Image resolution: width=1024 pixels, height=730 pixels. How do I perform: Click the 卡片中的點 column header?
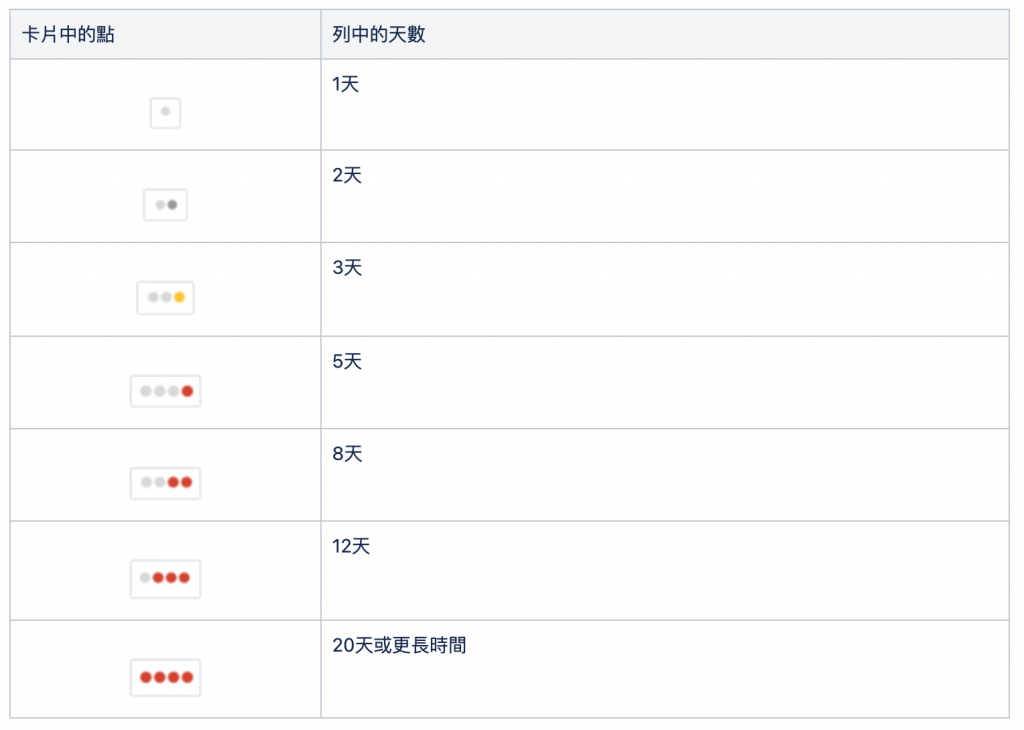click(67, 35)
